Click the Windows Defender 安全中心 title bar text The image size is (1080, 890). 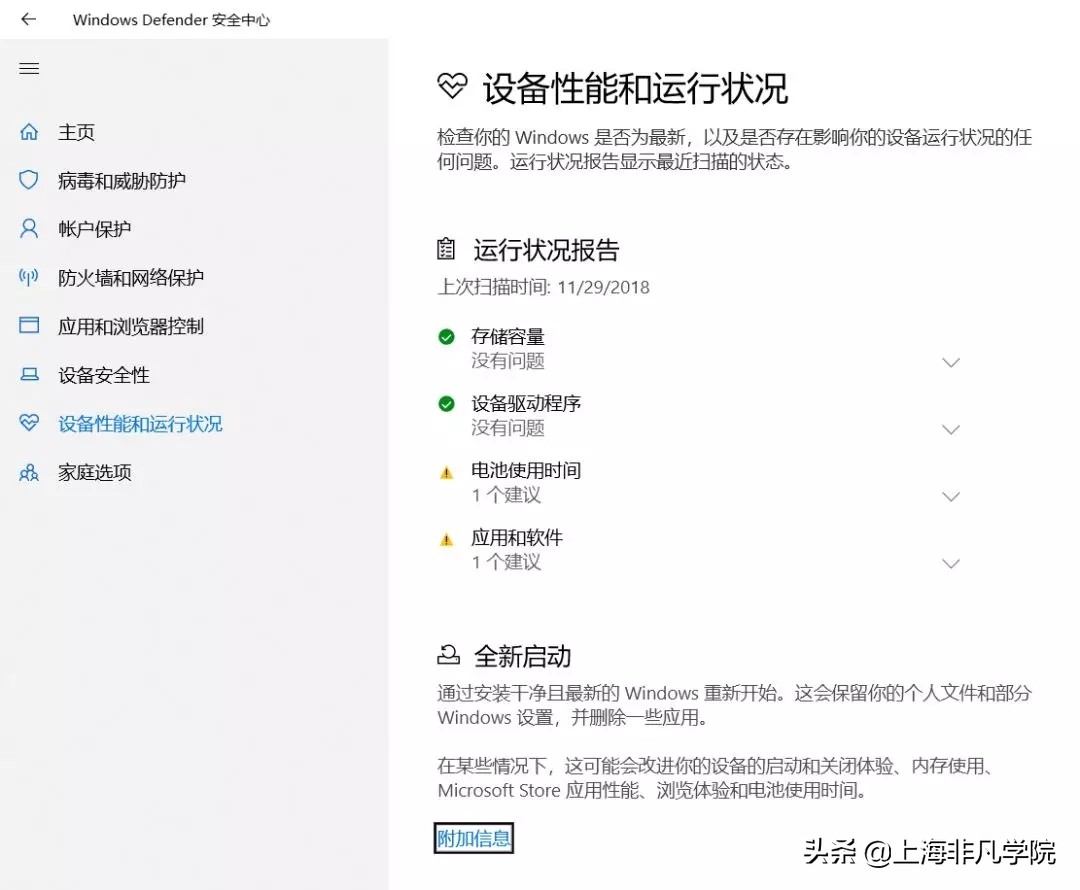click(171, 19)
